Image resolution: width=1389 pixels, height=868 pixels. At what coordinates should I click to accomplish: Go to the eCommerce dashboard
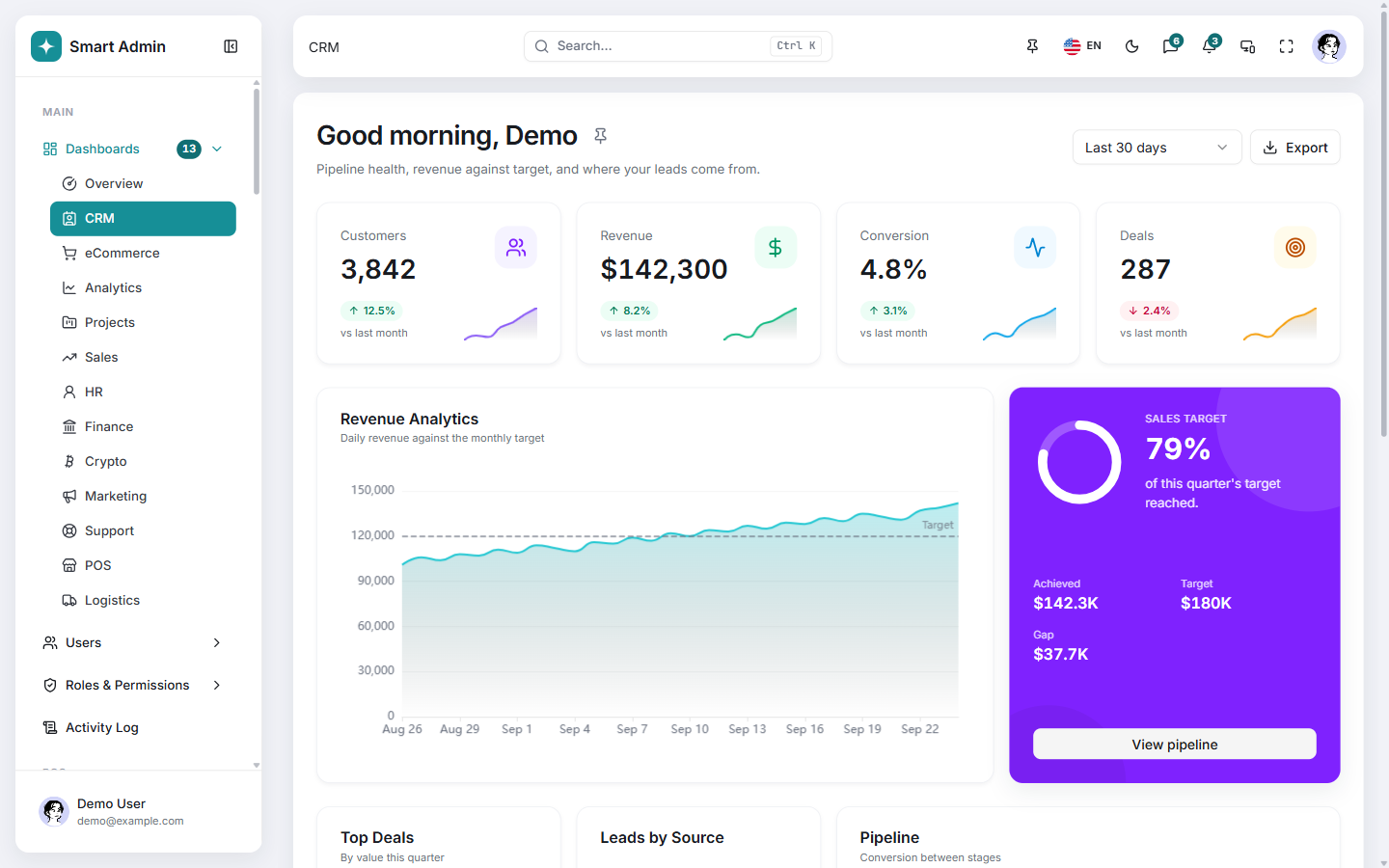coord(143,253)
